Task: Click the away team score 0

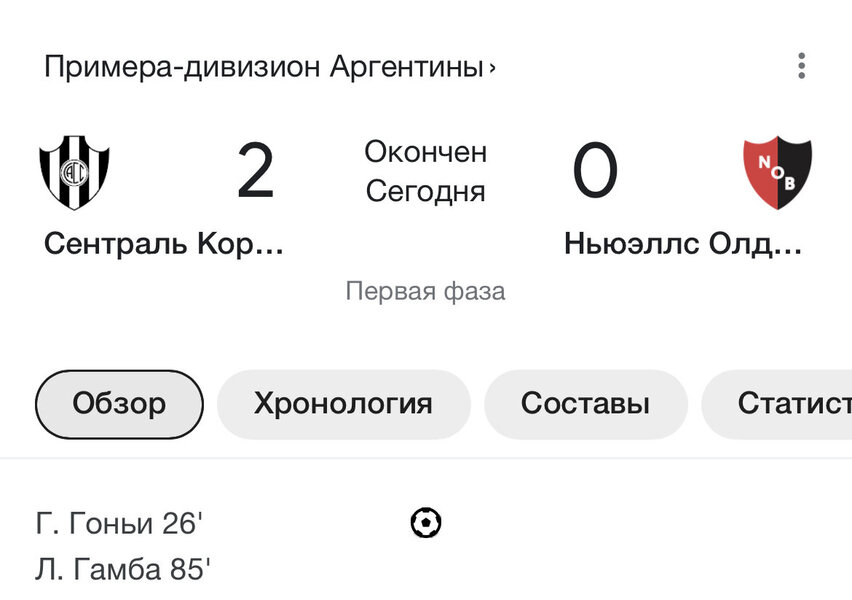Action: point(595,172)
